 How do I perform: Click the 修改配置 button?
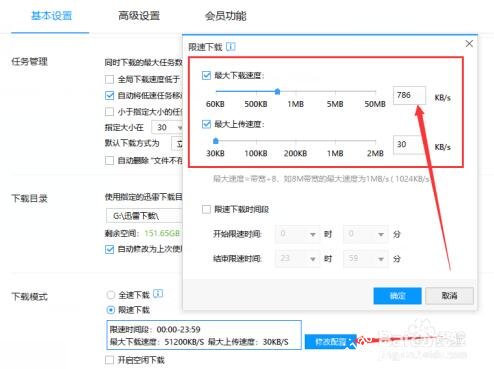tap(331, 342)
